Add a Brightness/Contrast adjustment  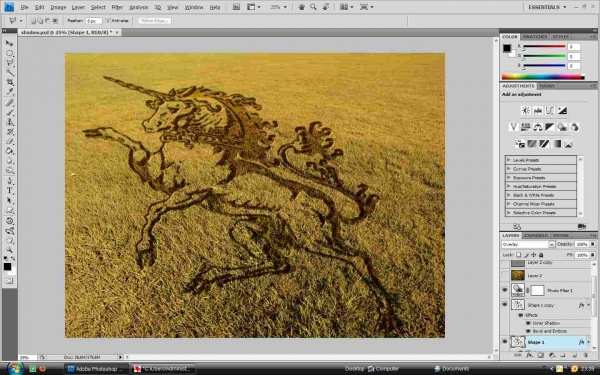(x=525, y=111)
